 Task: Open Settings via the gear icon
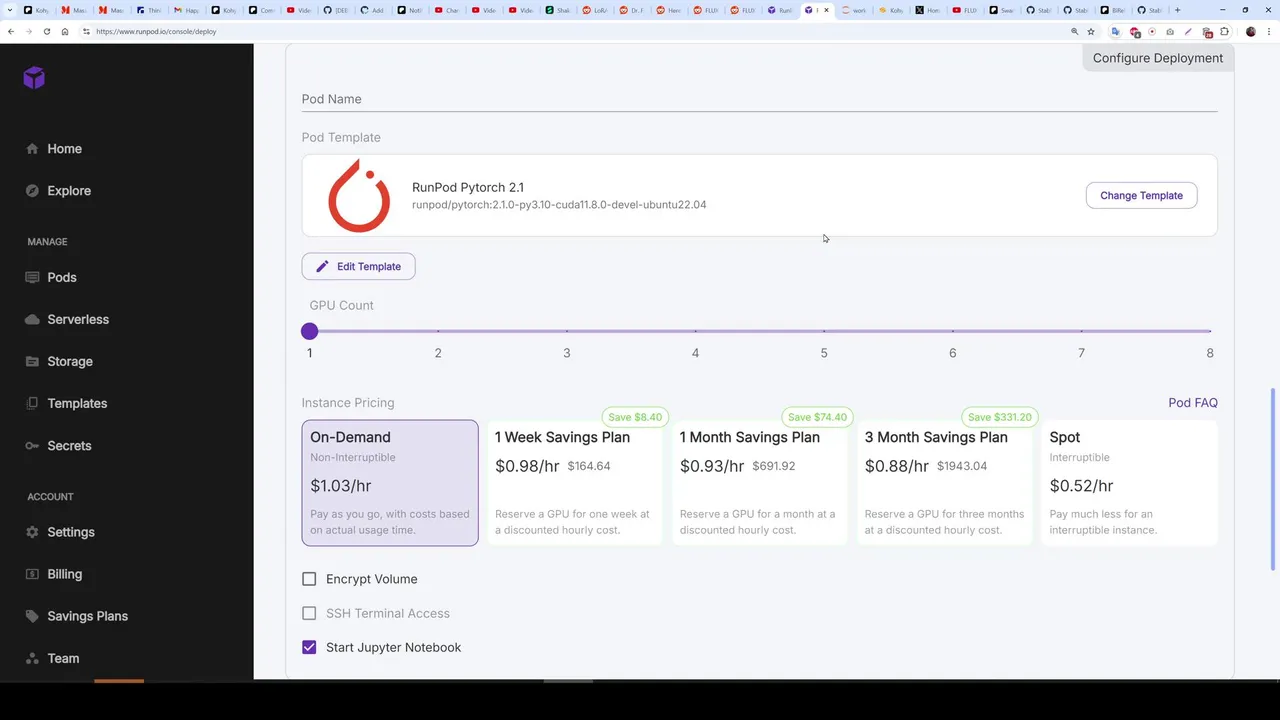click(x=32, y=532)
